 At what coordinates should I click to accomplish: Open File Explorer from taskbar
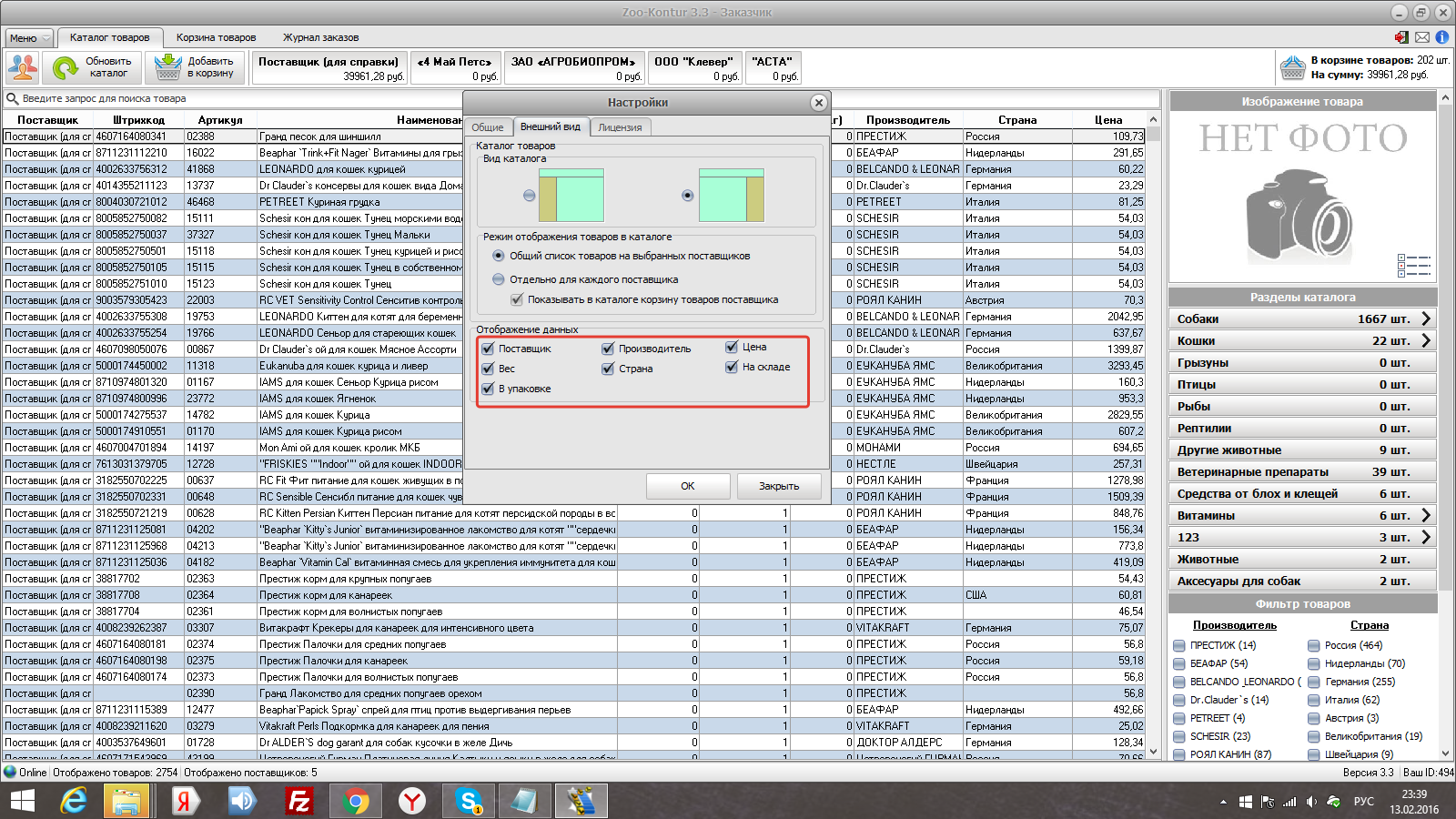coord(126,801)
